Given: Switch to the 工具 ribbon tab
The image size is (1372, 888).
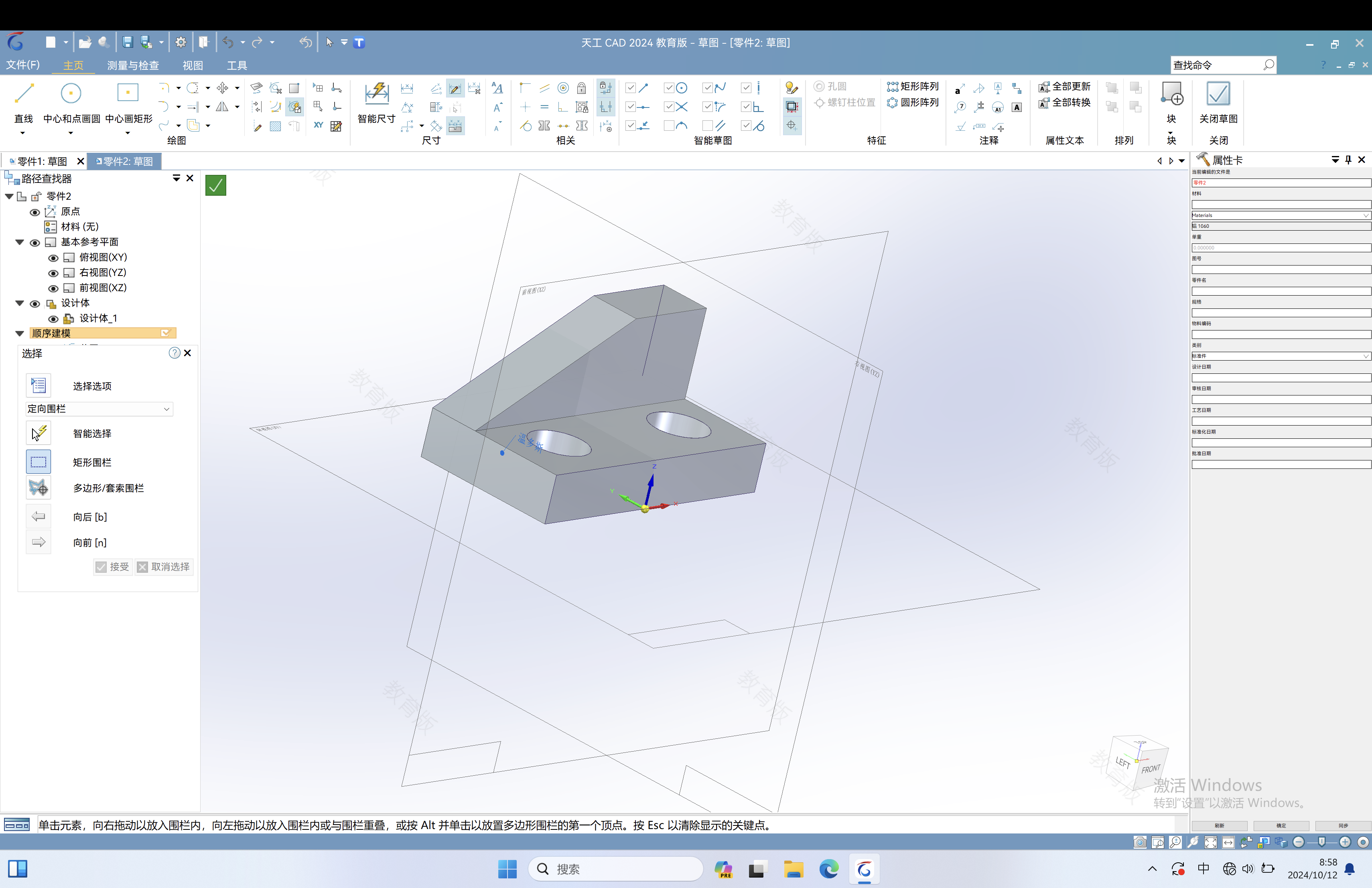Looking at the screenshot, I should click(237, 66).
